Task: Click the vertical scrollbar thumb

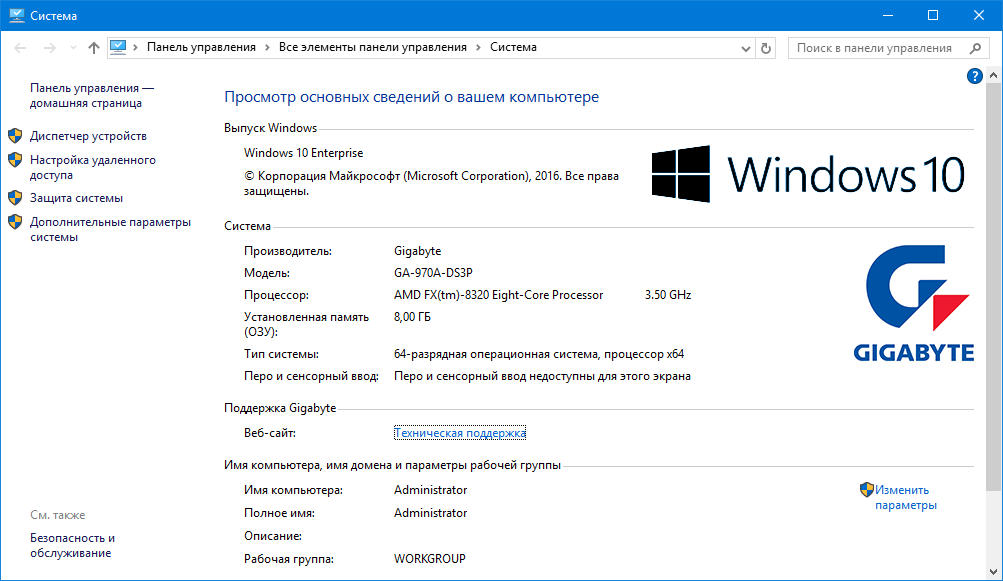Action: 993,287
